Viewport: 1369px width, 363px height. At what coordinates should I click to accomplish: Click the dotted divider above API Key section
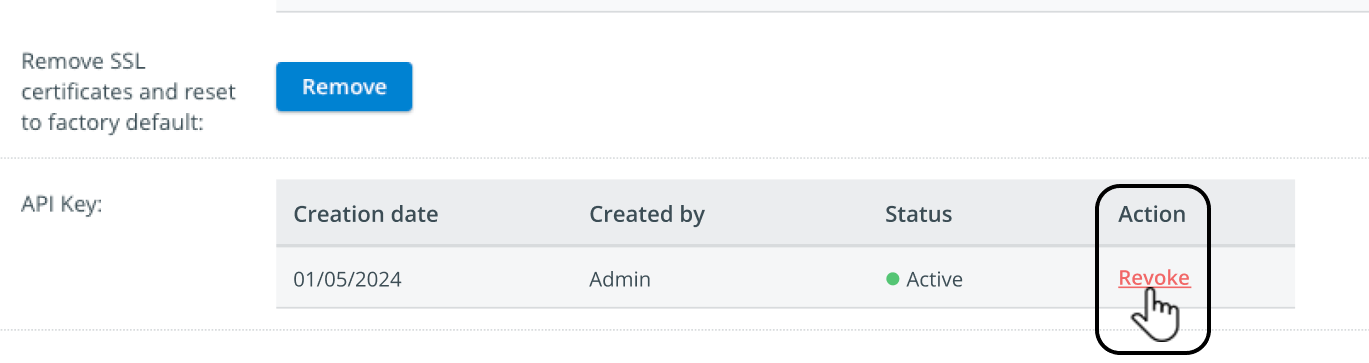[684, 157]
